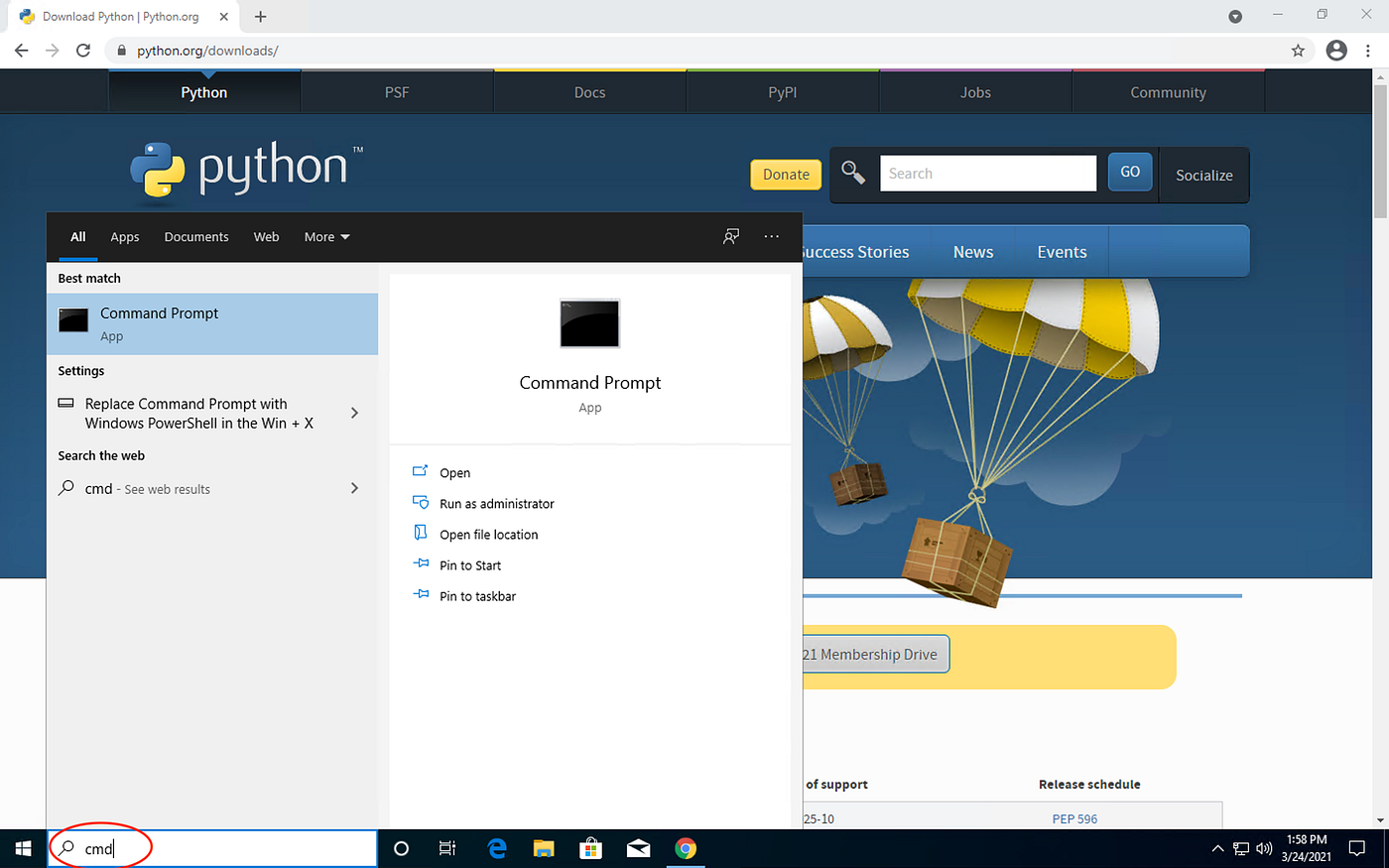Click the Cortana circle icon
The height and width of the screenshot is (868, 1389).
click(x=401, y=848)
